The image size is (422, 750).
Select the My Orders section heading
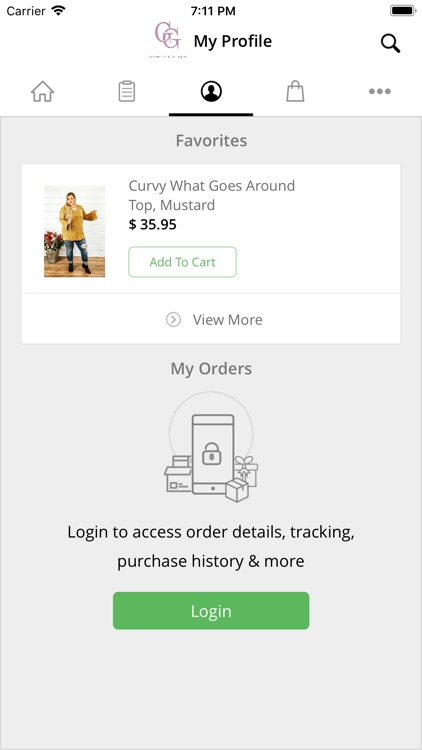pyautogui.click(x=211, y=369)
